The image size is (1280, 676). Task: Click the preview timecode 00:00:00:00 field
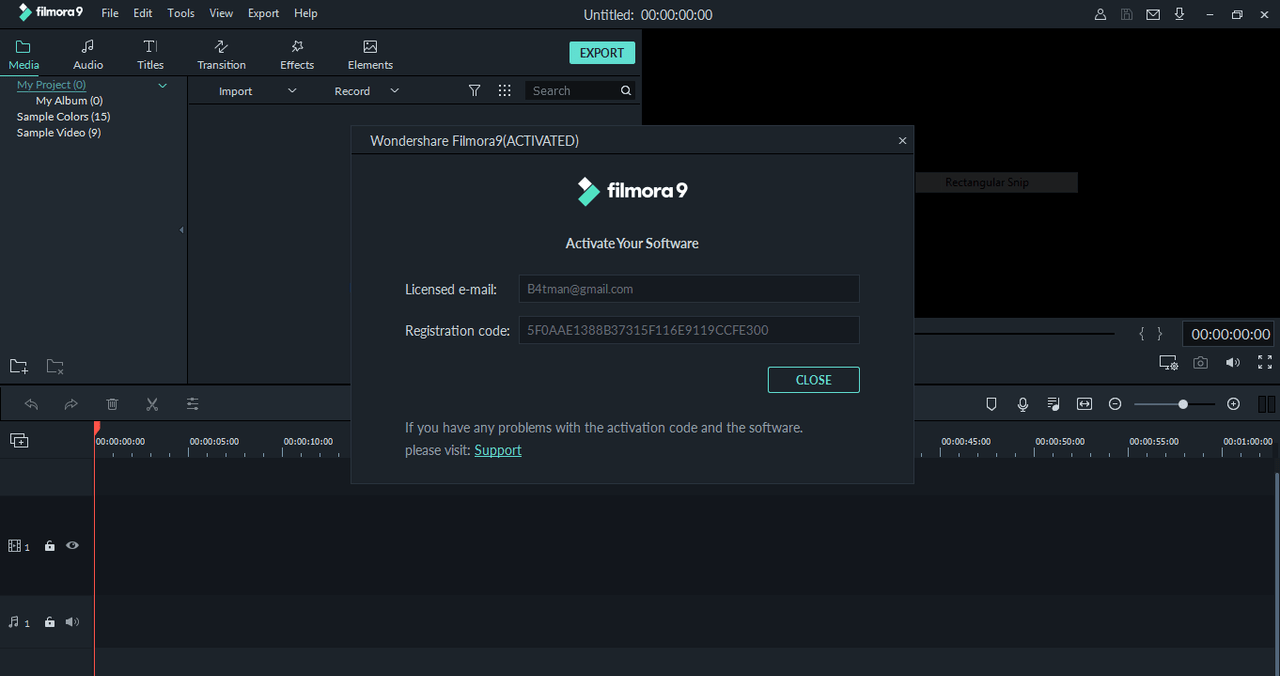(1231, 334)
